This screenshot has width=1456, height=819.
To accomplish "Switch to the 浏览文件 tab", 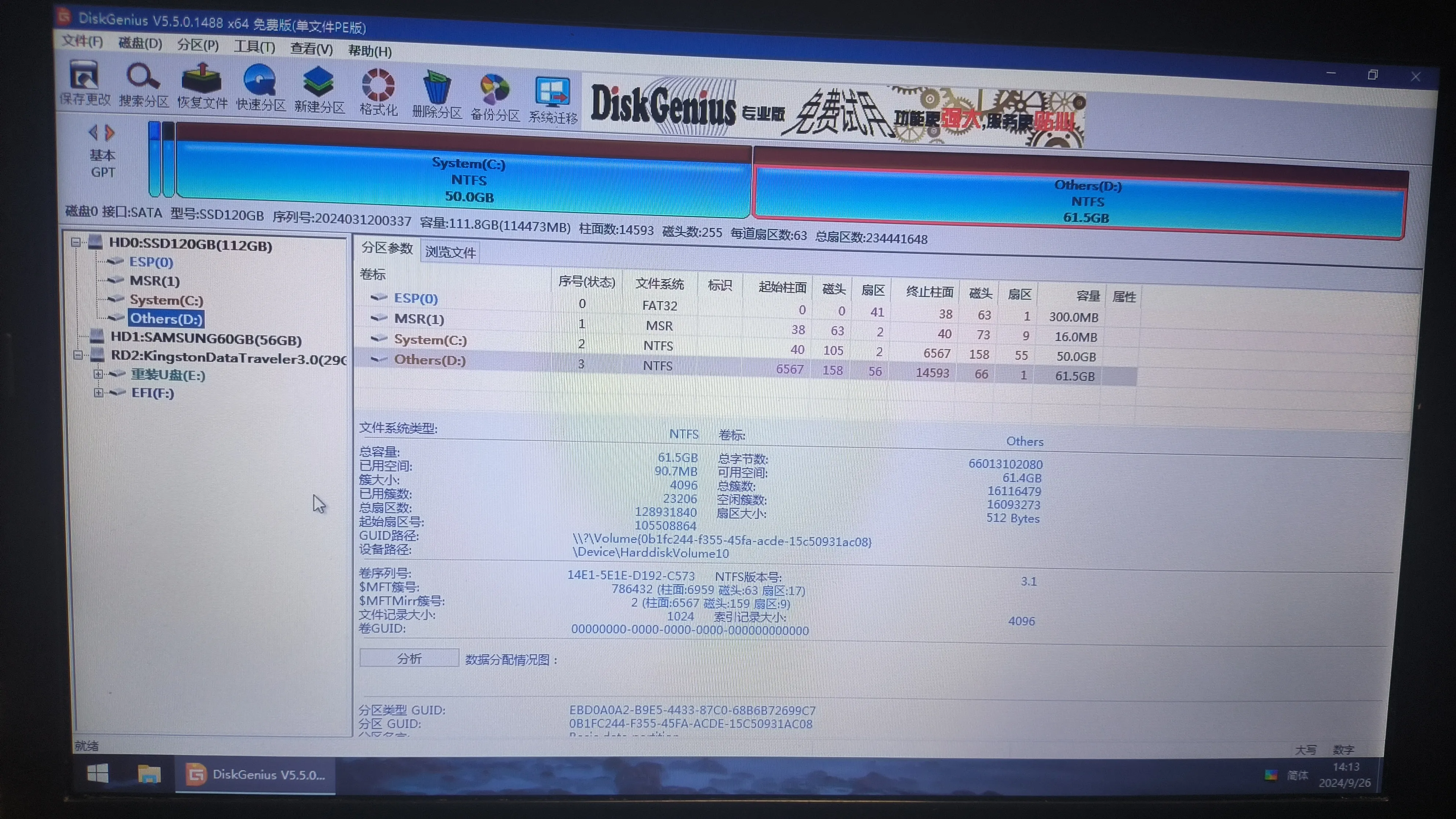I will [451, 251].
